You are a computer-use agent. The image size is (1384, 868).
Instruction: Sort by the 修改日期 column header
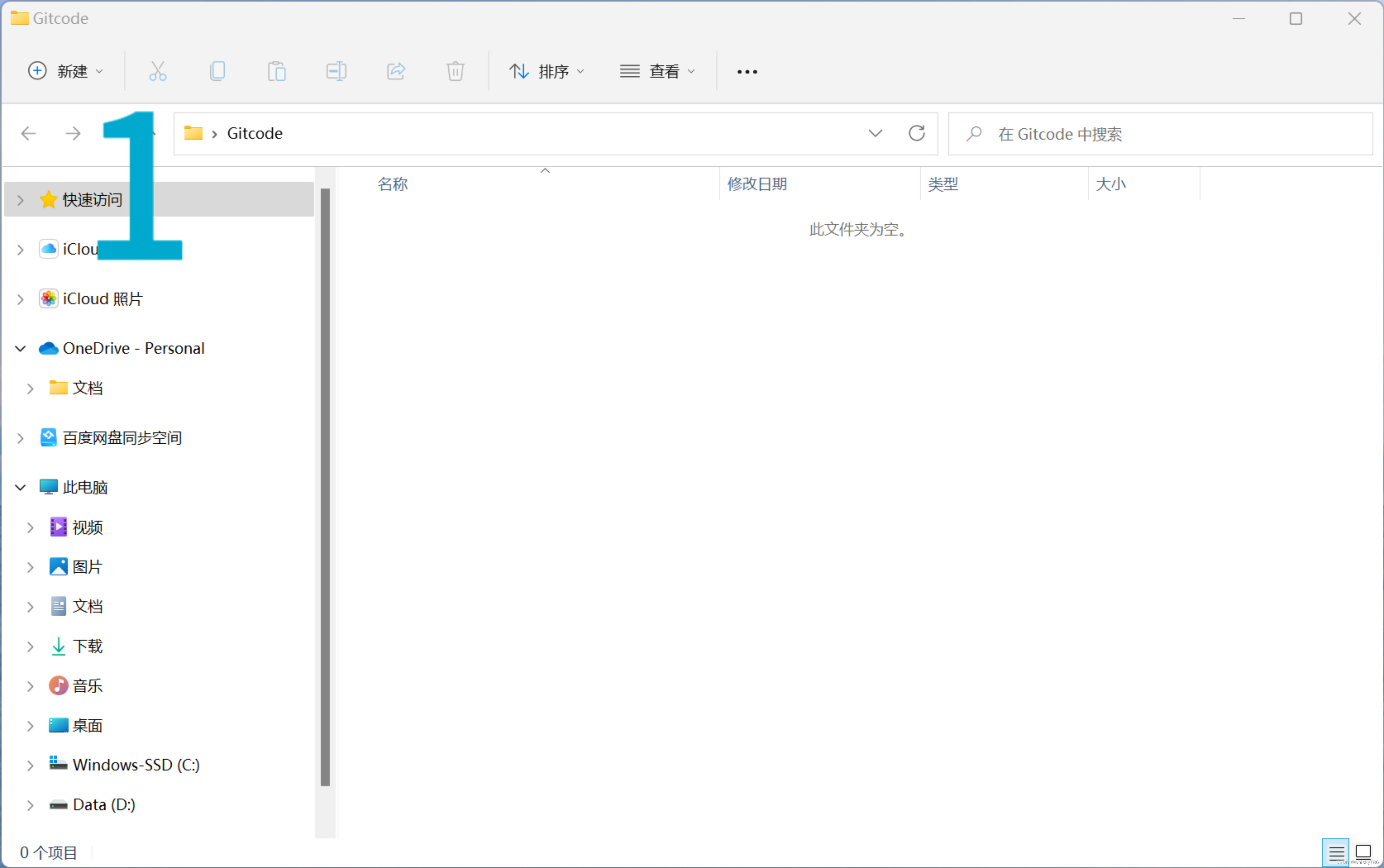point(757,184)
